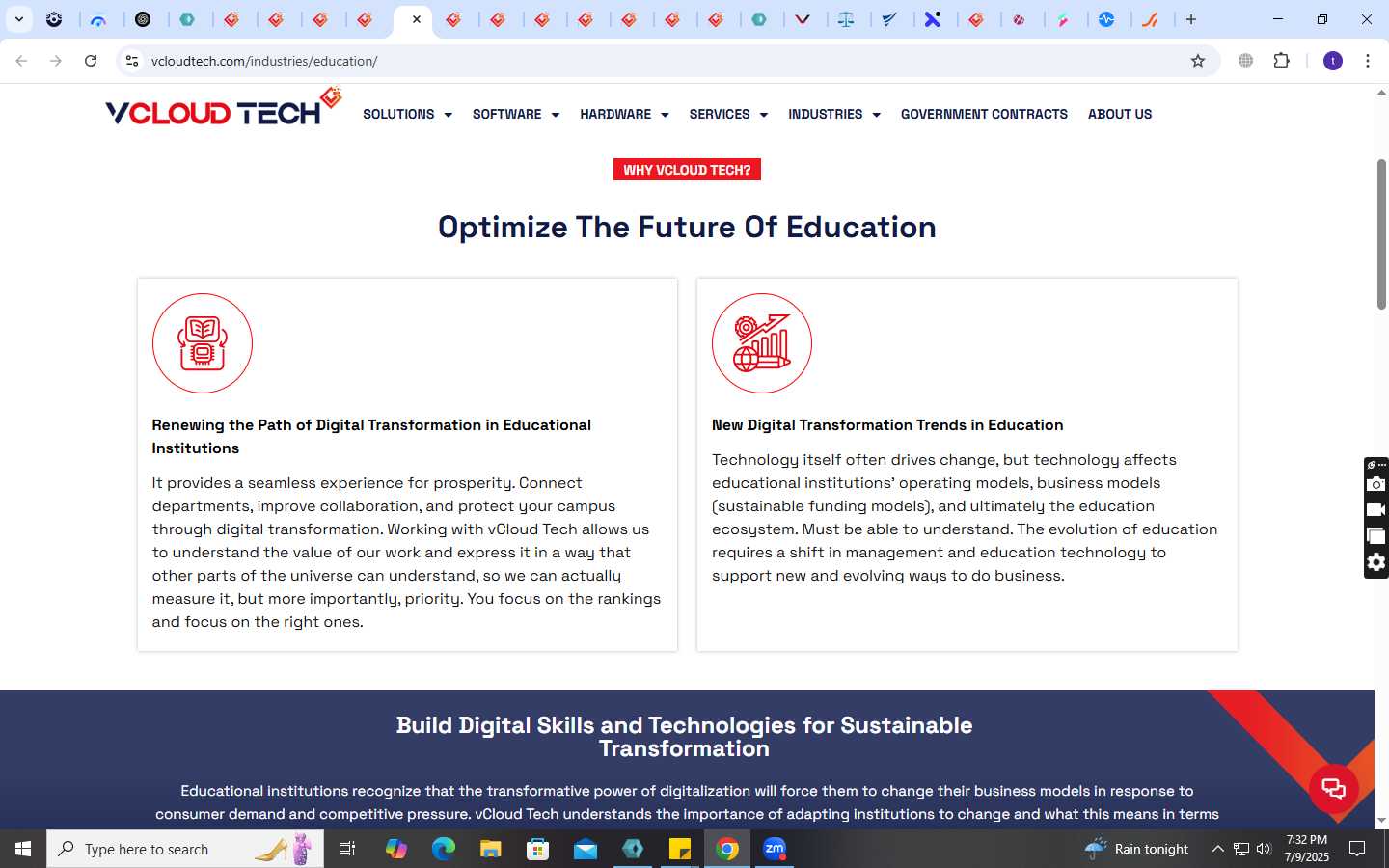Click the stacked windows icon in side widget
Screen dimensions: 1389x868
(1376, 536)
